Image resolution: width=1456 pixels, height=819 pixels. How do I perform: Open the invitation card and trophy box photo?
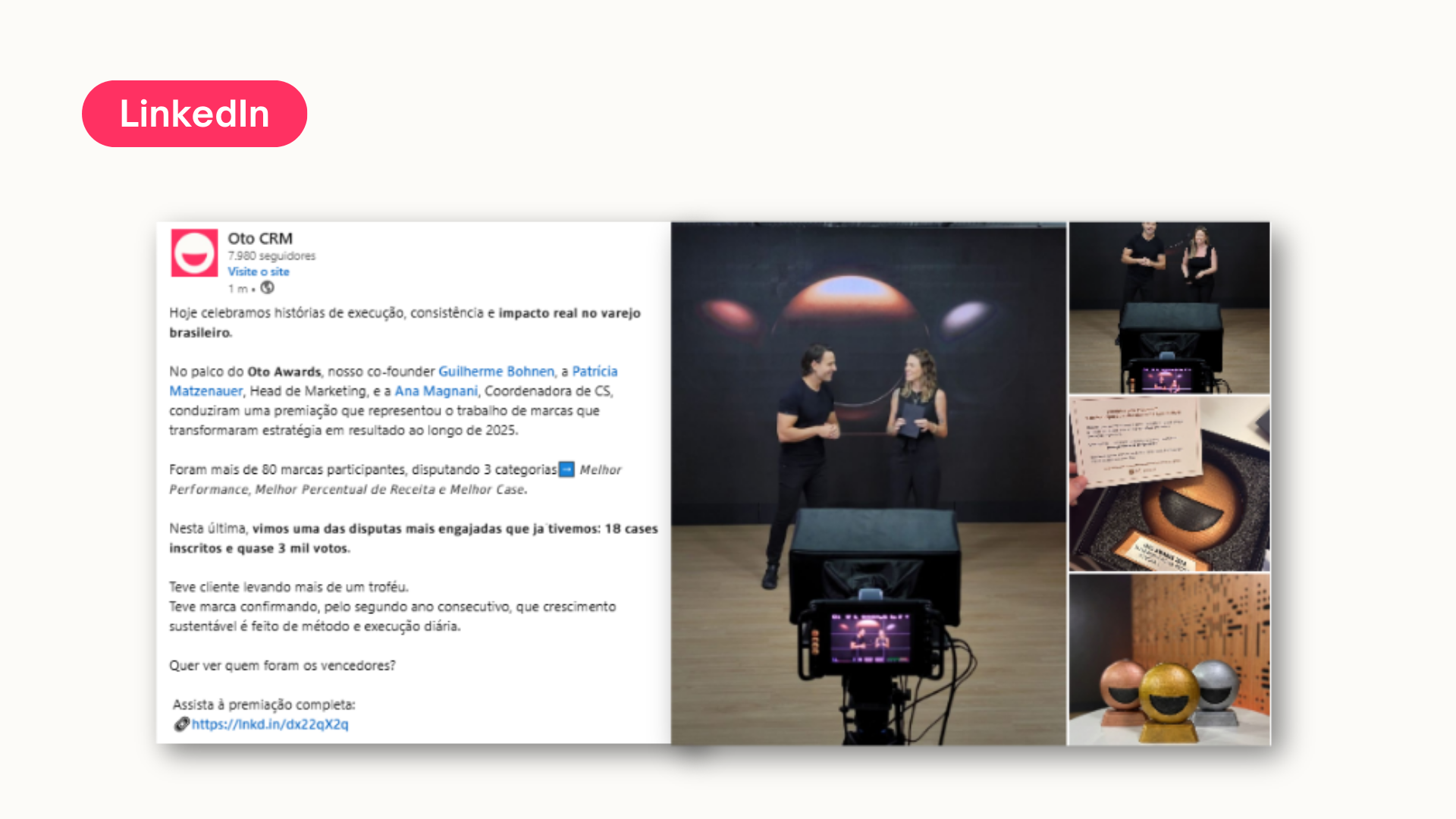pyautogui.click(x=1169, y=484)
